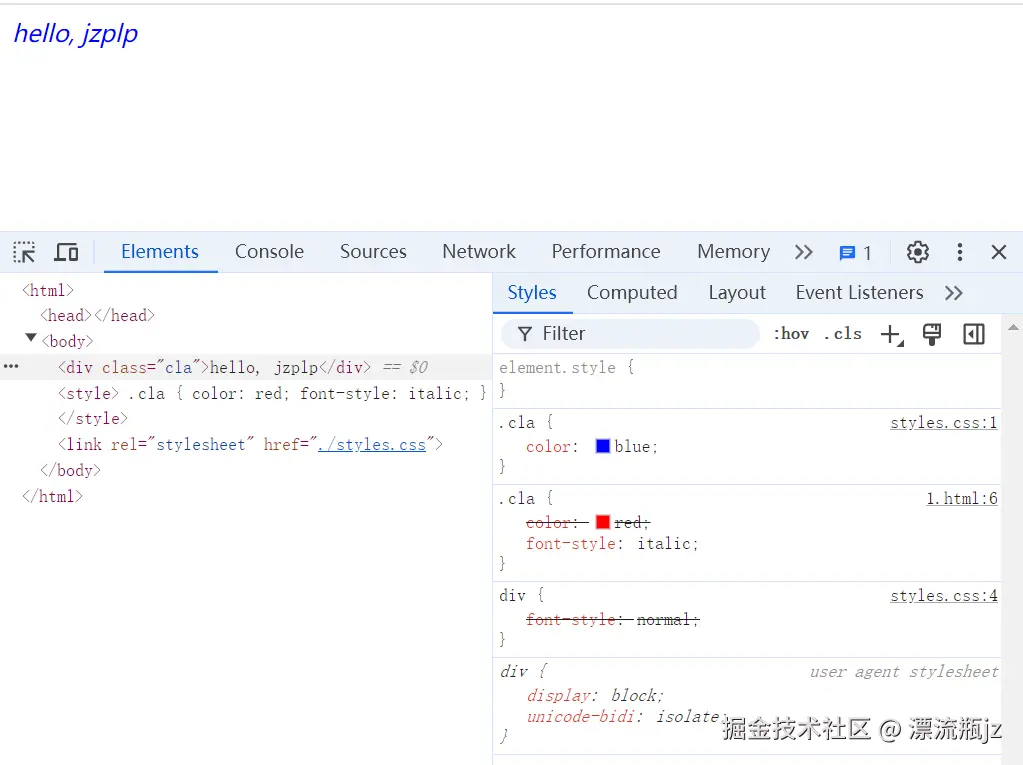The image size is (1023, 765).
Task: Toggle the device toolbar icon
Action: click(x=66, y=252)
